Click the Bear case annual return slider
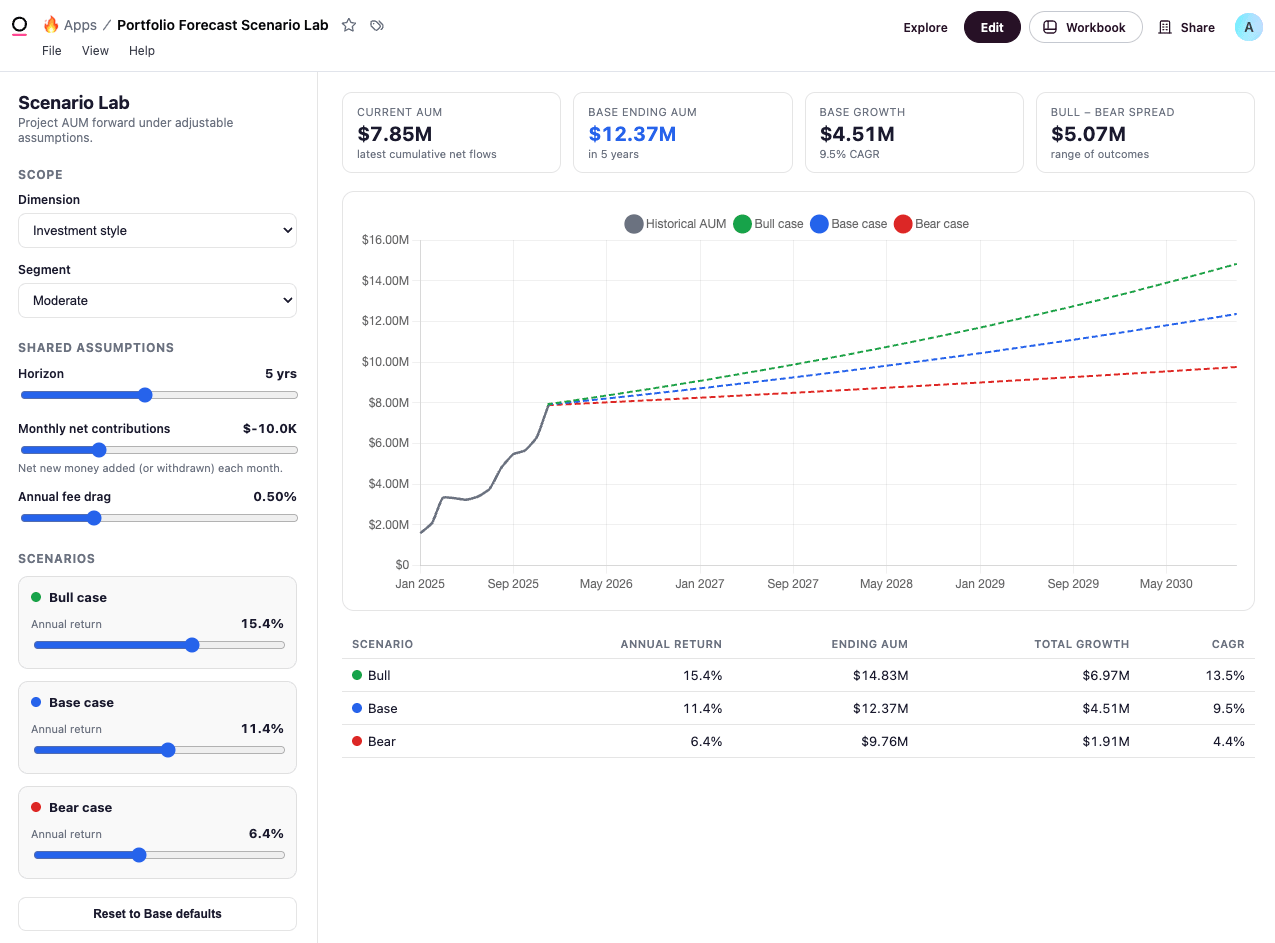The image size is (1275, 943). (159, 855)
